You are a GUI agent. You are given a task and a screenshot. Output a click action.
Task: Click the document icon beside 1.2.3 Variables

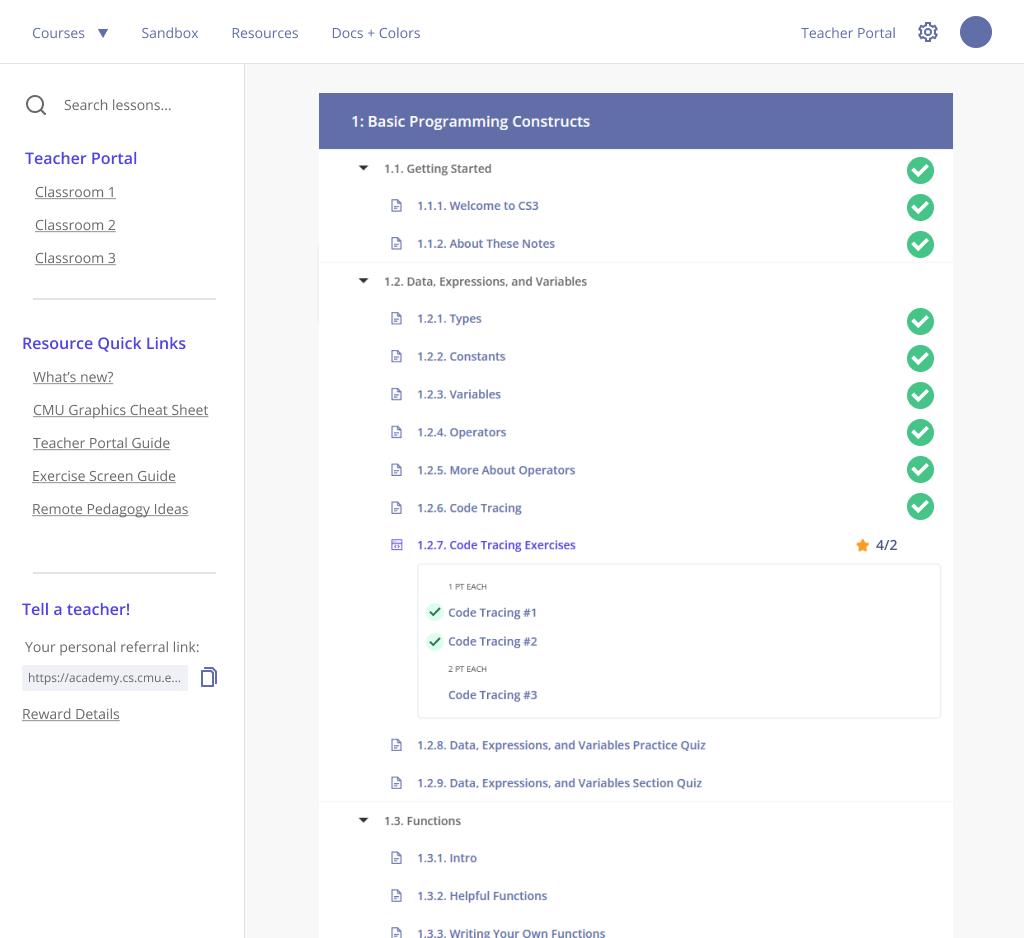click(396, 395)
